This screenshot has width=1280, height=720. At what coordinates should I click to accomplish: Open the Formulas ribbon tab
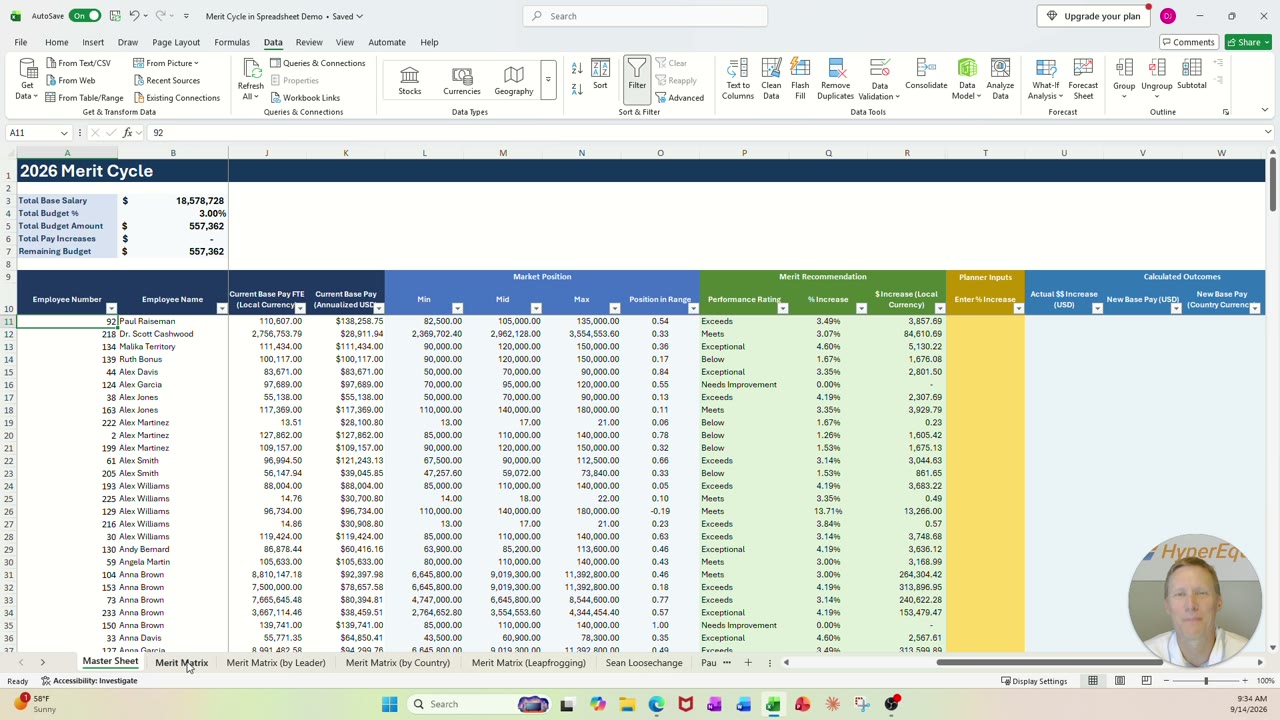click(231, 42)
